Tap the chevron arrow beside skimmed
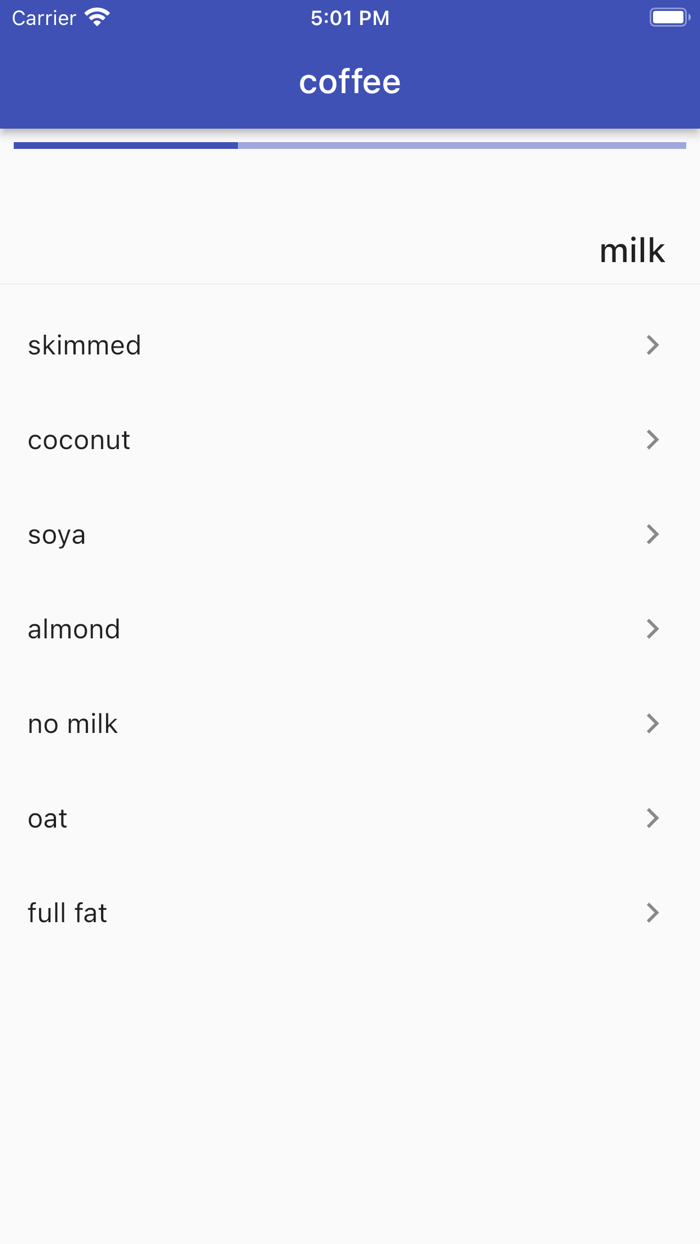 [652, 345]
